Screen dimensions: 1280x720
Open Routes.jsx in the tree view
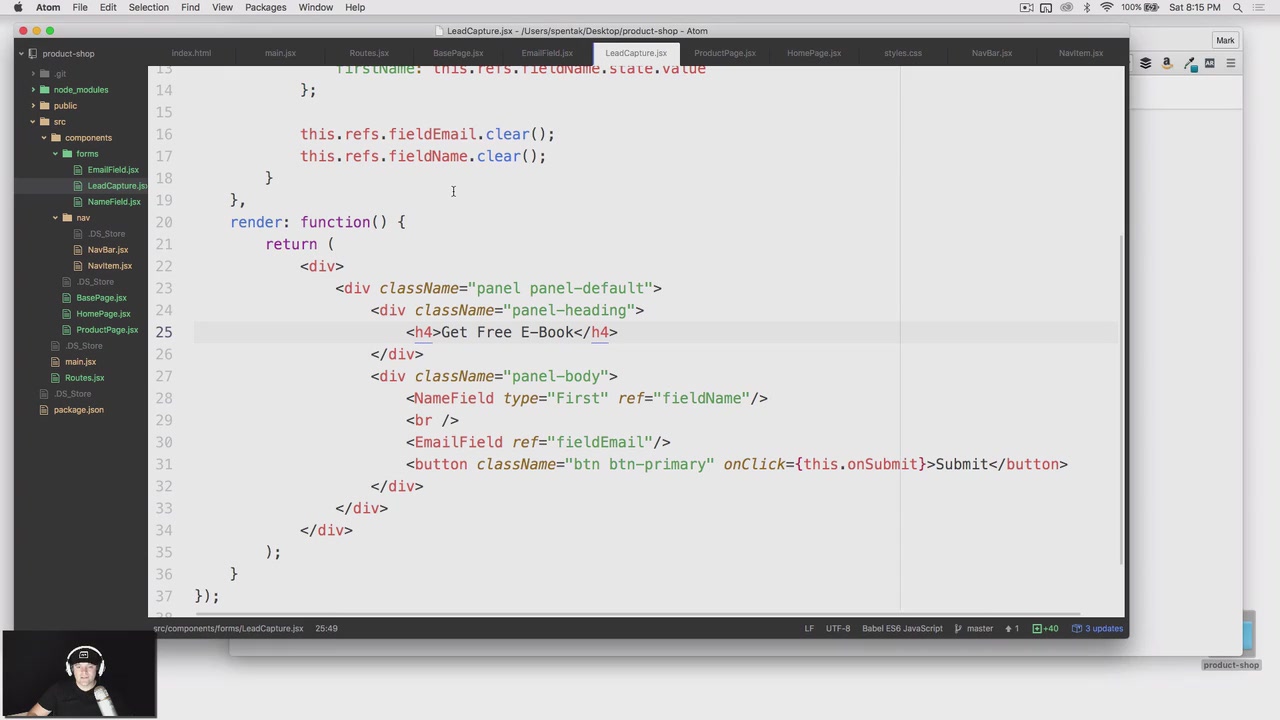click(x=85, y=378)
